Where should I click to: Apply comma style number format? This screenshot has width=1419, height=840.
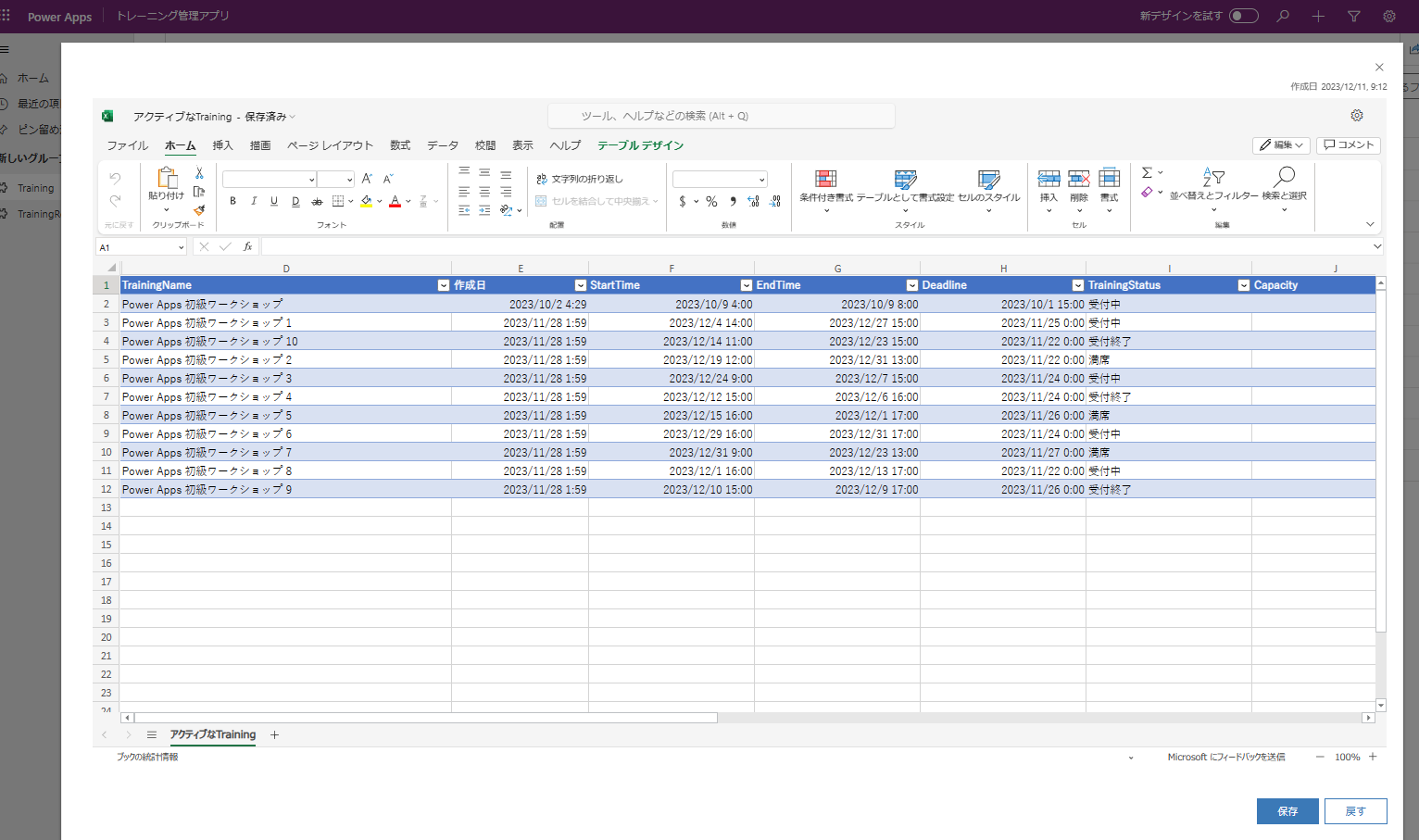733,201
